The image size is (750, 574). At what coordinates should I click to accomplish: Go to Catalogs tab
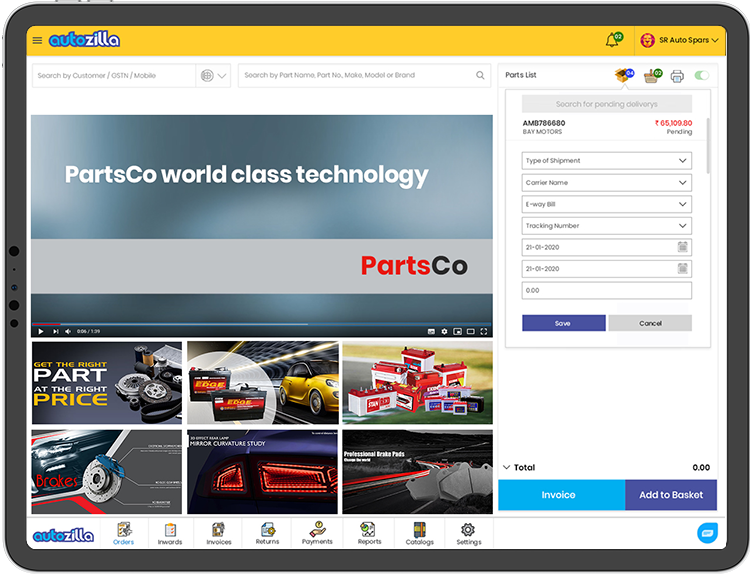pos(419,533)
